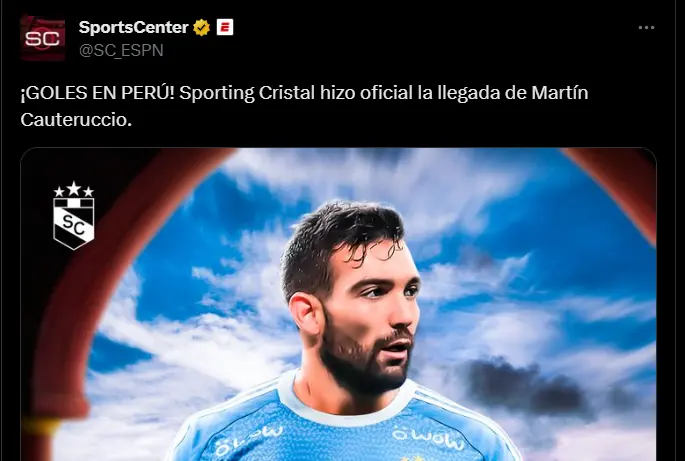This screenshot has height=461, width=685.
Task: Click the three stars above the crest
Action: click(73, 189)
